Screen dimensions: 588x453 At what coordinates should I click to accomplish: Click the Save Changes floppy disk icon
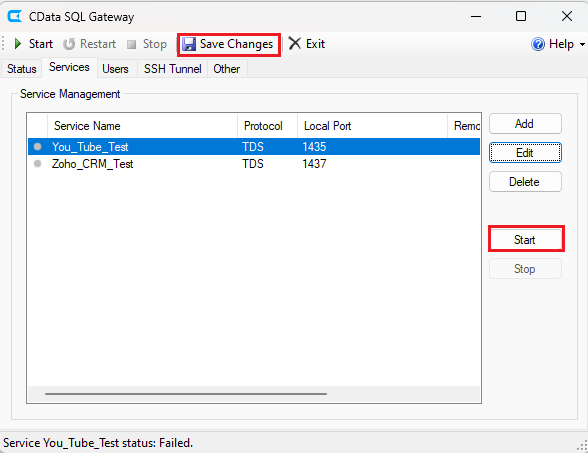[x=189, y=44]
